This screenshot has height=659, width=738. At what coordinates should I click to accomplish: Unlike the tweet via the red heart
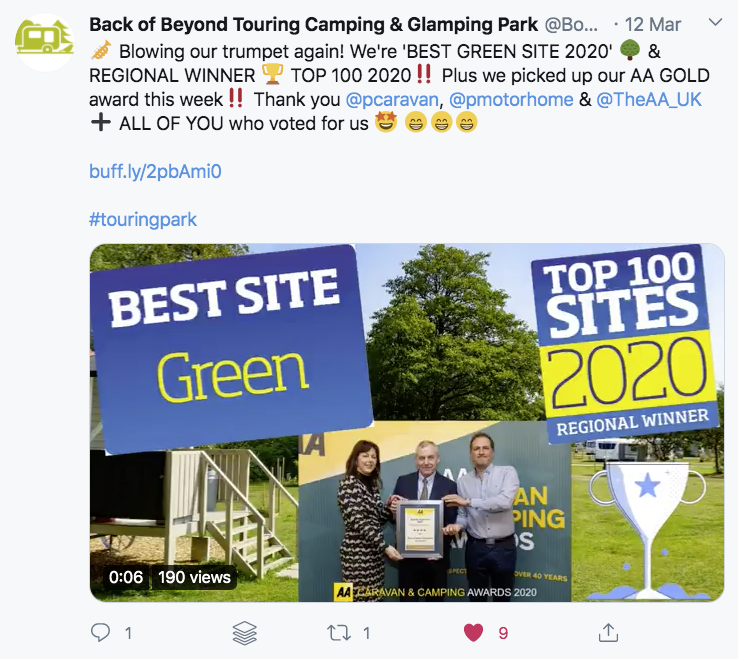point(473,633)
